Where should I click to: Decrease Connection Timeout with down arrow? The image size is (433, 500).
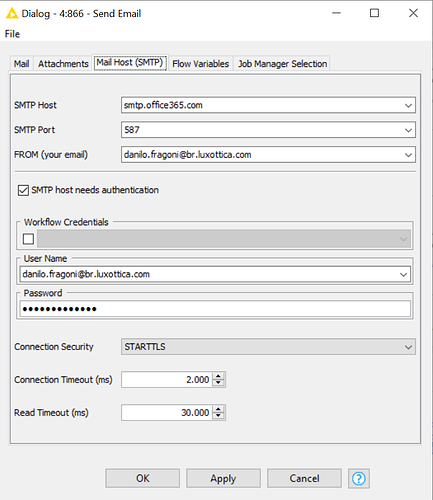pos(218,383)
